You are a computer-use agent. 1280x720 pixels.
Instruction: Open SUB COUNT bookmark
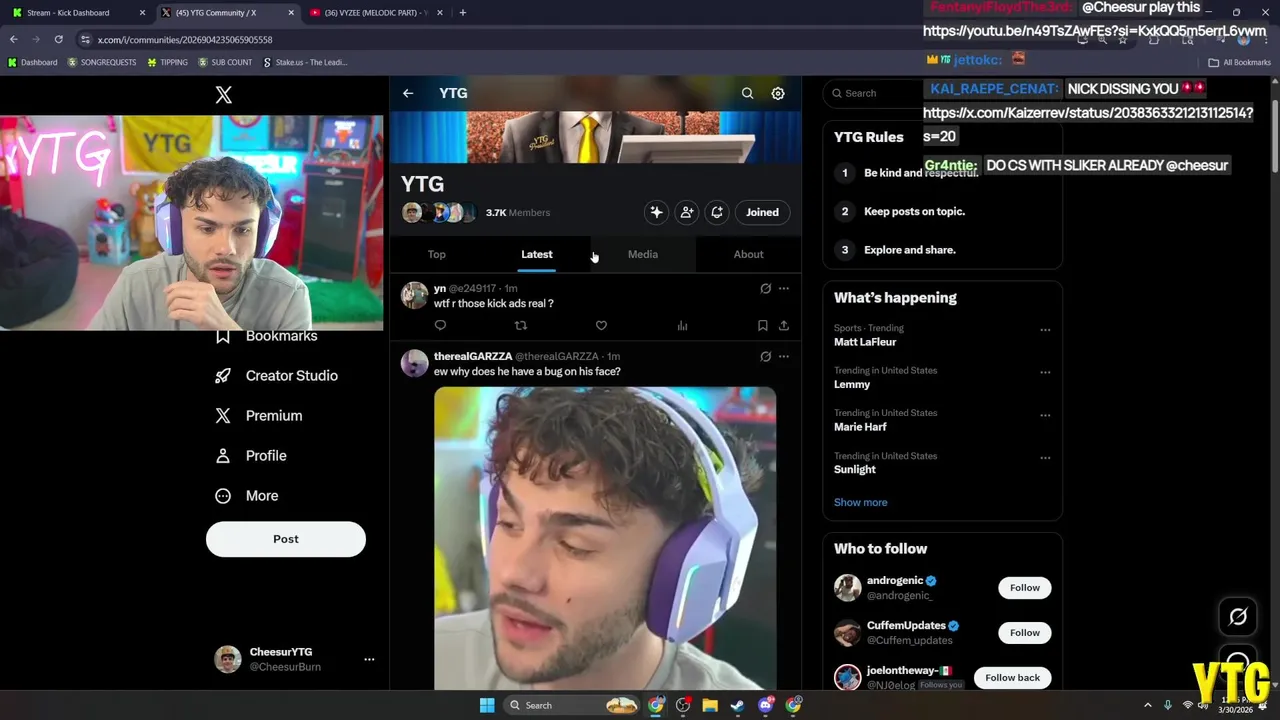[225, 62]
